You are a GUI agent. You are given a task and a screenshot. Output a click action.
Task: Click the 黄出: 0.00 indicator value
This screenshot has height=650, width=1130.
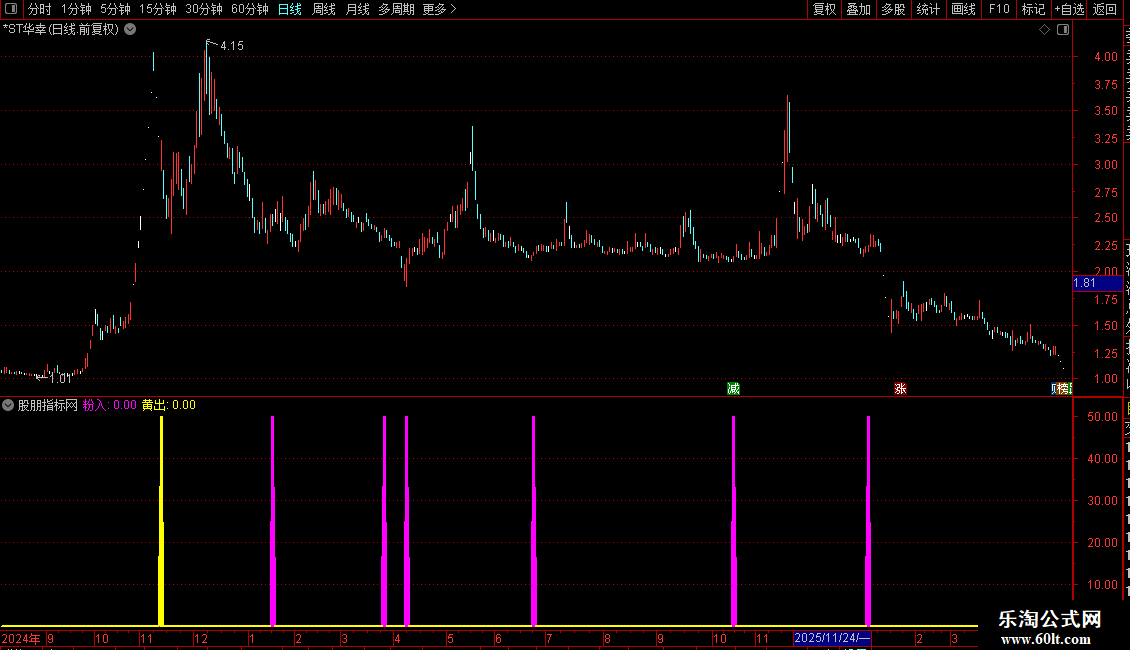tap(169, 405)
